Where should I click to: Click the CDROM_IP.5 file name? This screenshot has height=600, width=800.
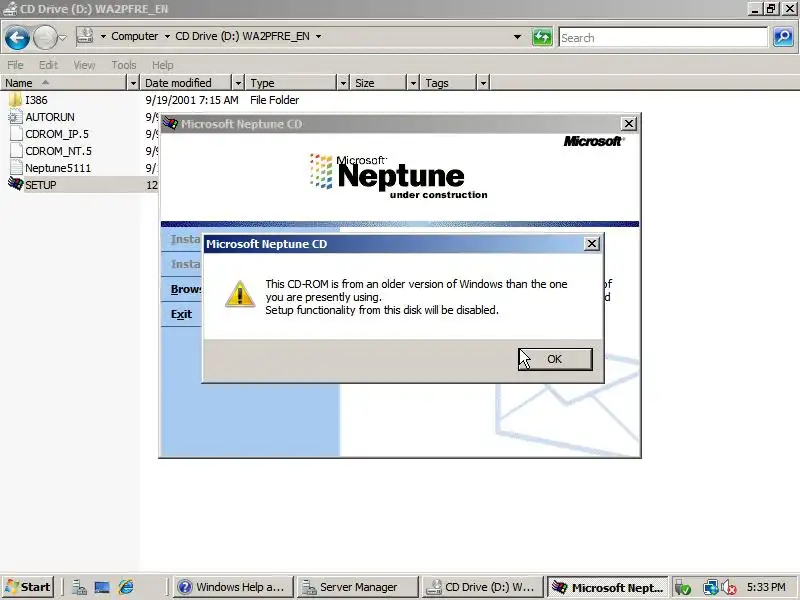click(x=57, y=134)
